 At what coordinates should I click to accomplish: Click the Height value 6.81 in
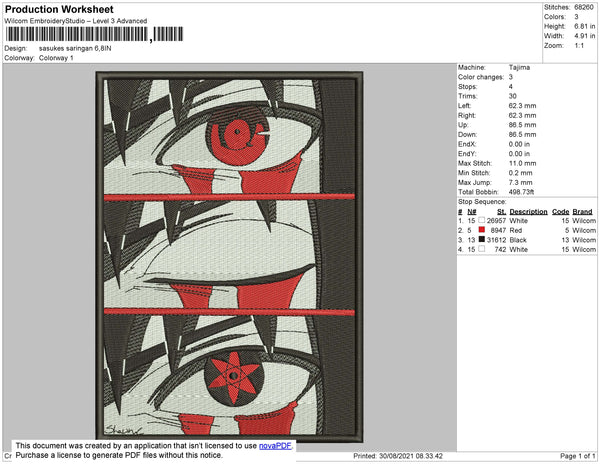click(x=584, y=26)
